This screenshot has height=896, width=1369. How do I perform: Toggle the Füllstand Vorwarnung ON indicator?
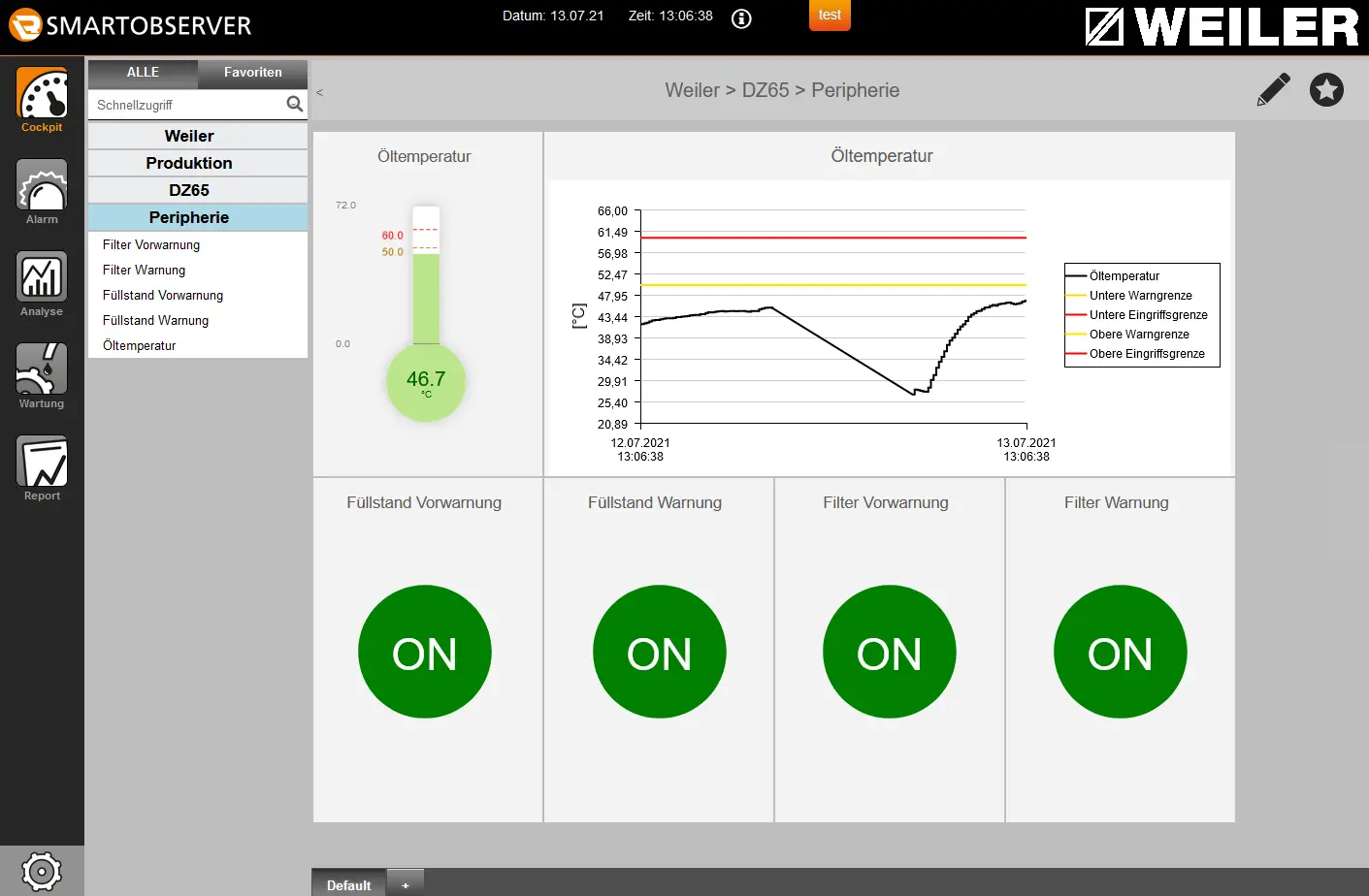pos(425,652)
